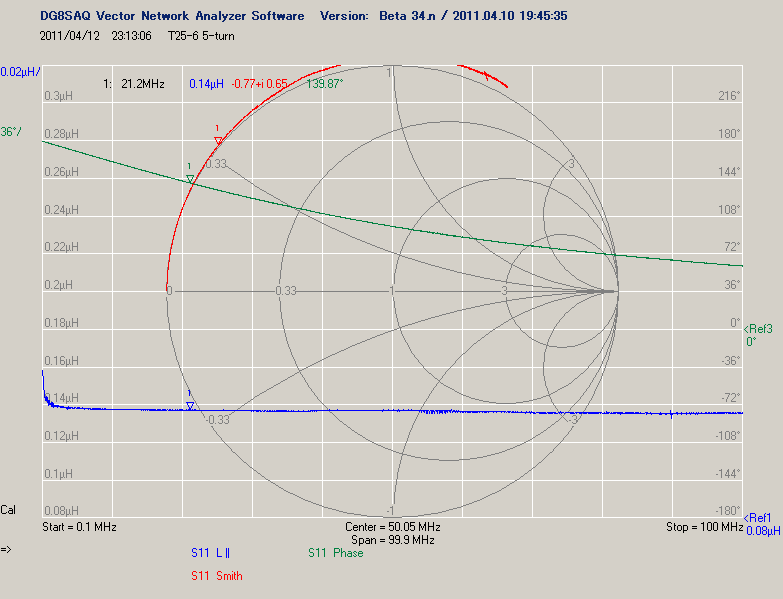This screenshot has height=599, width=783.
Task: Click the 36°/ phase scale label
Action: coord(11,132)
